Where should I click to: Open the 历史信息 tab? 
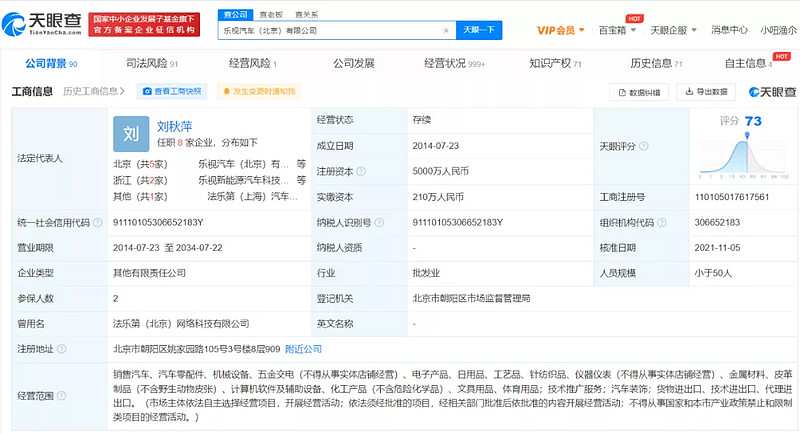[x=656, y=64]
